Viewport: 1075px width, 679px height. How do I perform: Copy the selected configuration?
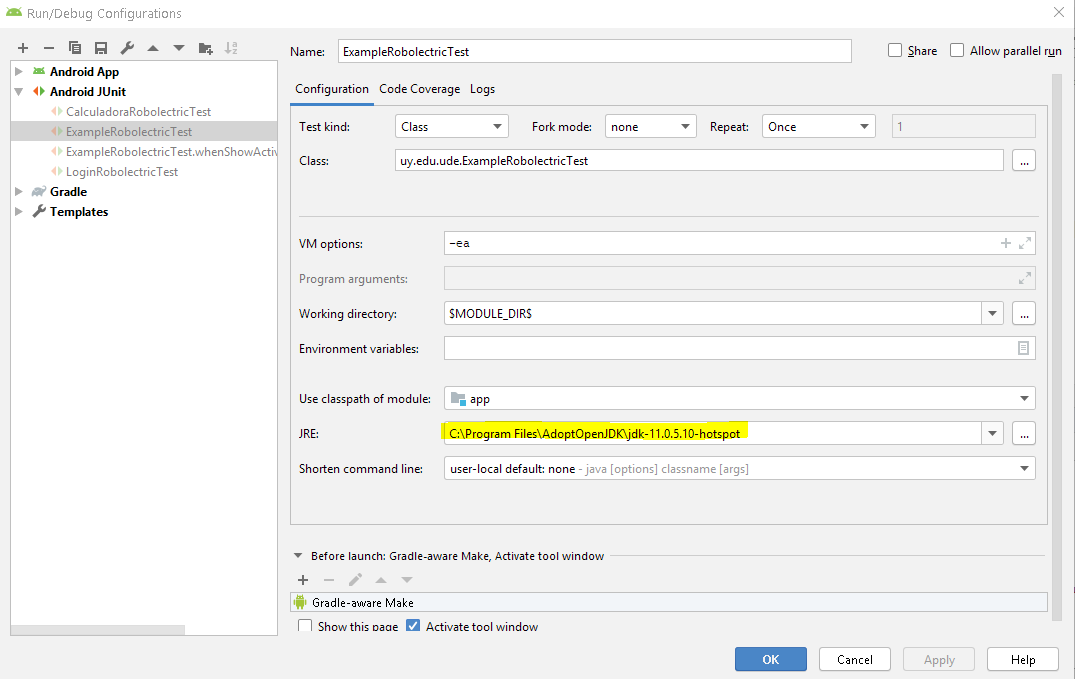(75, 48)
